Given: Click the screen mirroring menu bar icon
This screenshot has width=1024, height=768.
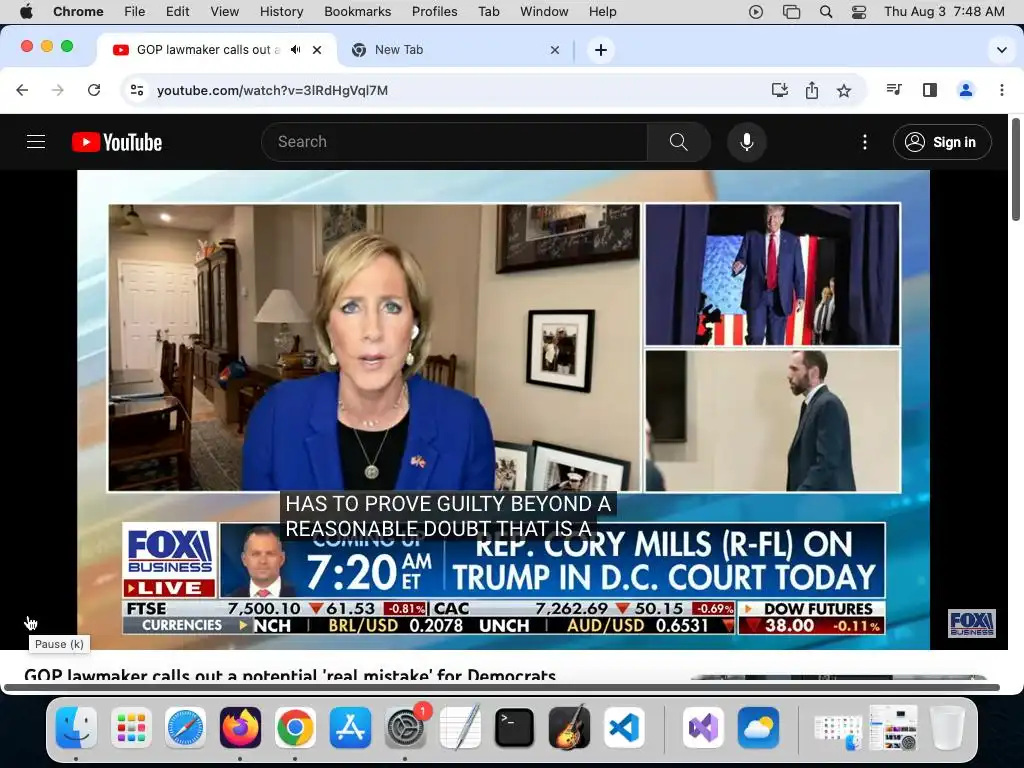Looking at the screenshot, I should pos(791,12).
